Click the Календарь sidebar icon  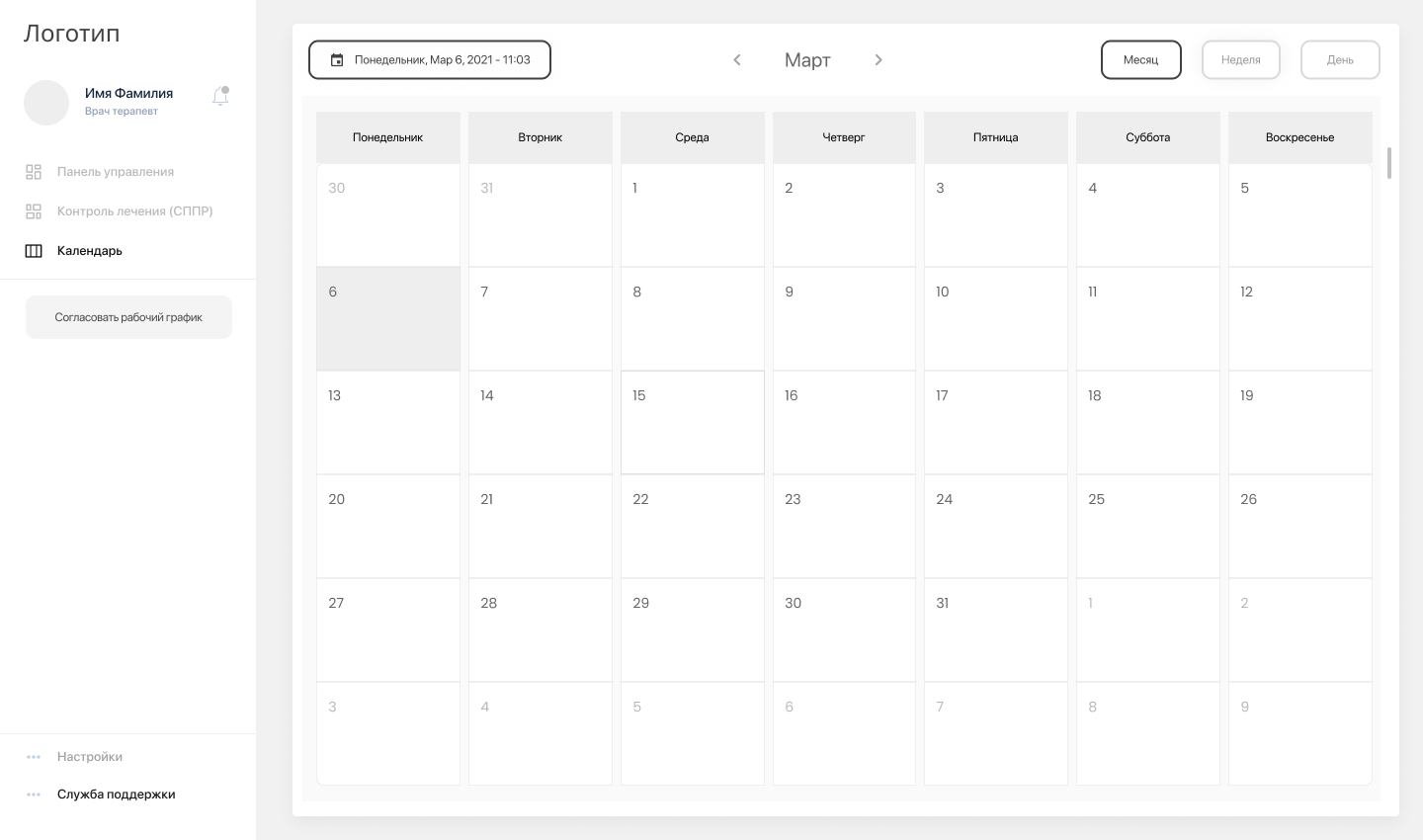(x=34, y=251)
